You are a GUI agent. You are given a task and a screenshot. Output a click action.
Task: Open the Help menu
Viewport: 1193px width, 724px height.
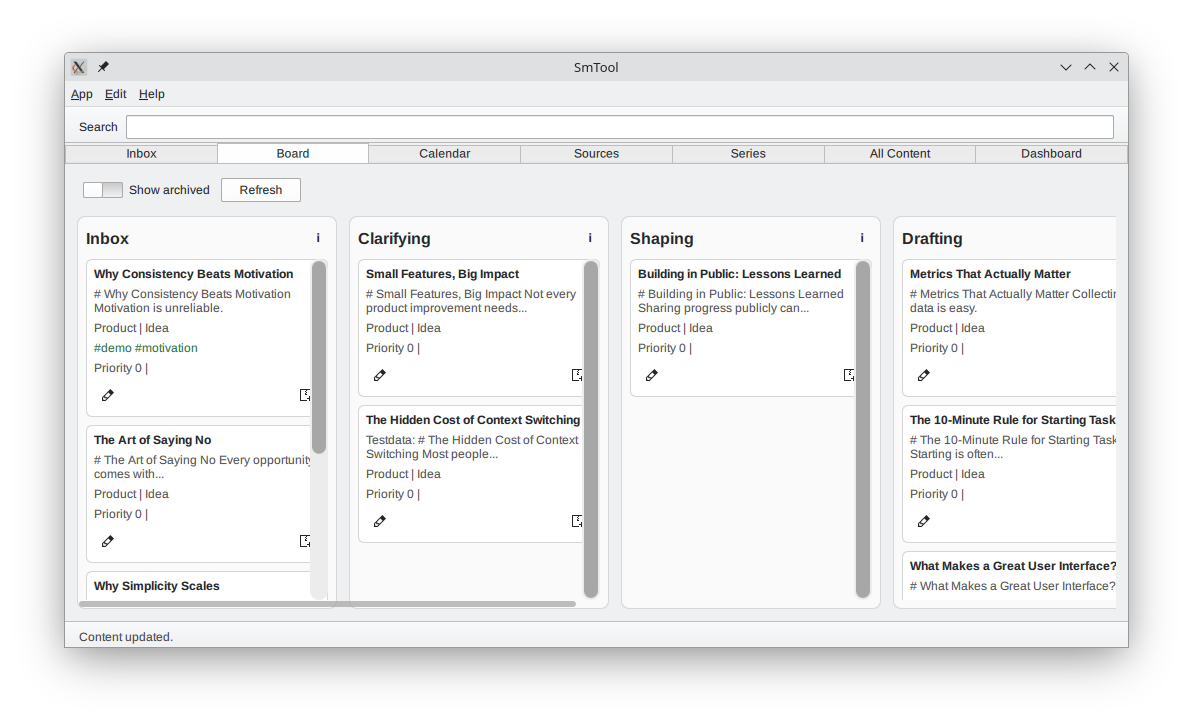click(x=151, y=94)
